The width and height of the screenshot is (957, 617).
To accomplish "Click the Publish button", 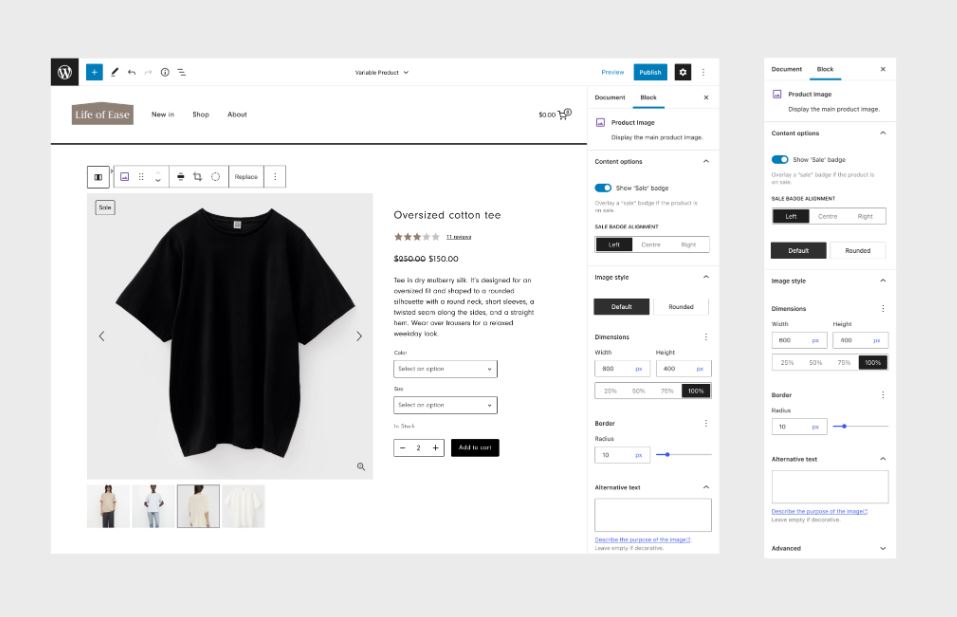I will pos(650,72).
